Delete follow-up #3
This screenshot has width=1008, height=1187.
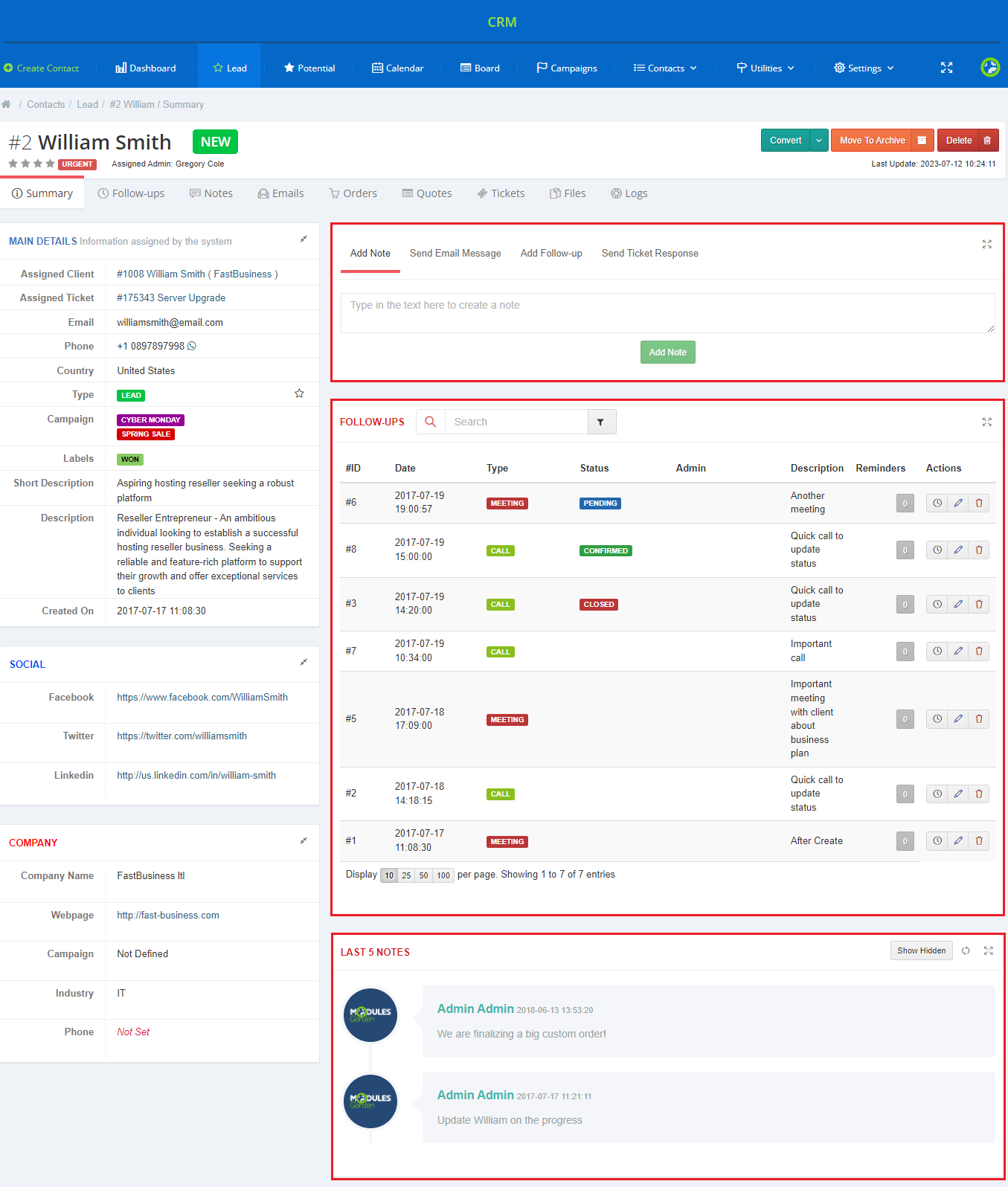tap(979, 604)
